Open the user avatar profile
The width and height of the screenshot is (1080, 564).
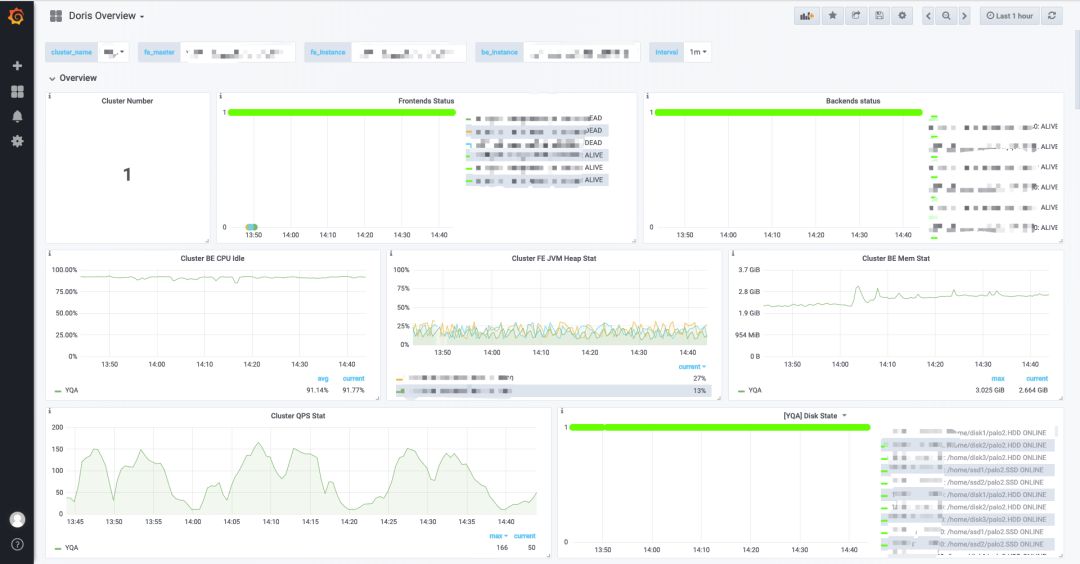click(x=17, y=519)
